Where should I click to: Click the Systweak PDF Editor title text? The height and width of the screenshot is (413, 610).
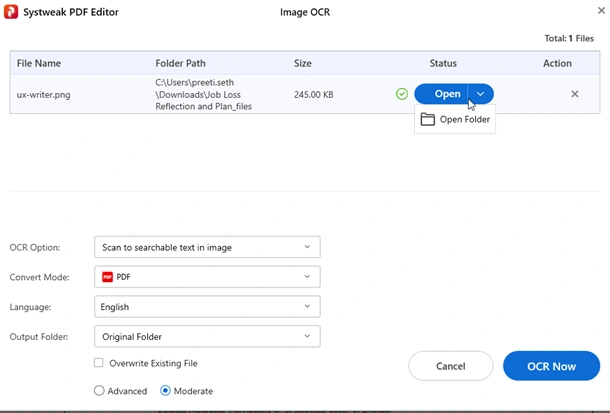pyautogui.click(x=71, y=12)
